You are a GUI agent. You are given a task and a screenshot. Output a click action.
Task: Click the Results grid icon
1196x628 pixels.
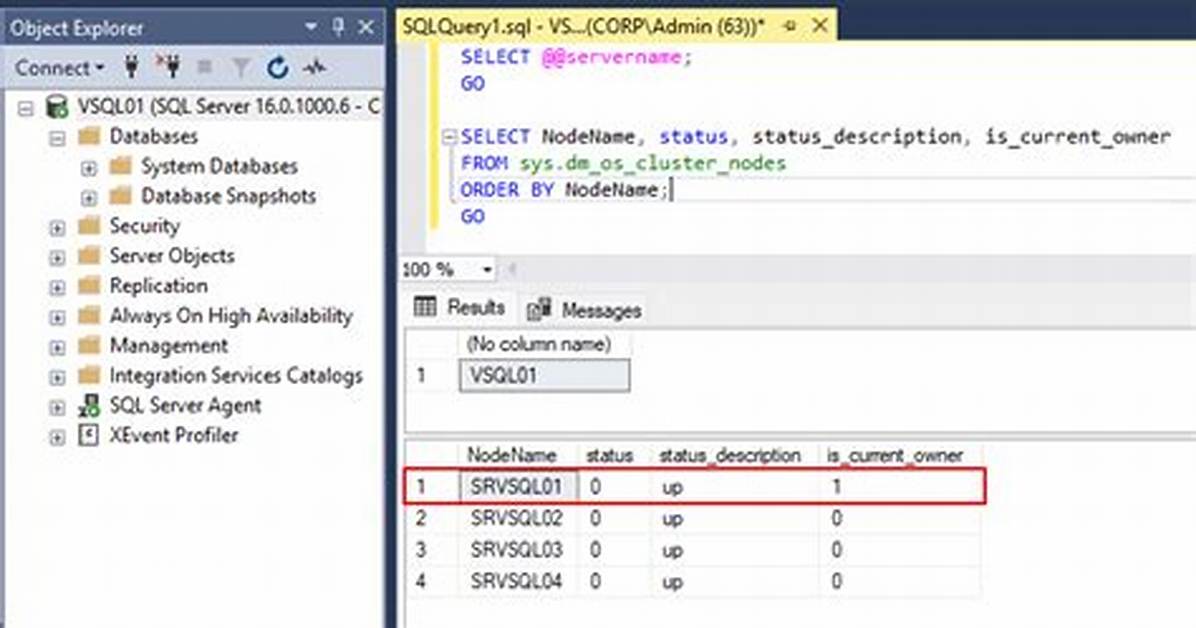pos(425,307)
